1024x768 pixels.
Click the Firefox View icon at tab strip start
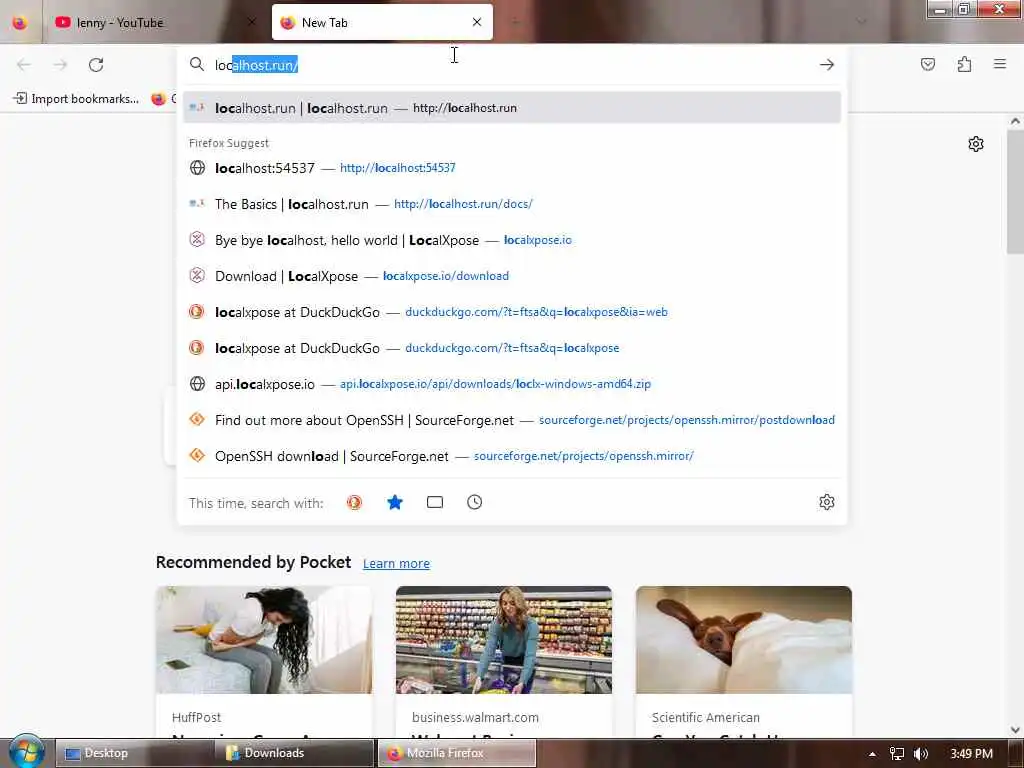tap(20, 23)
